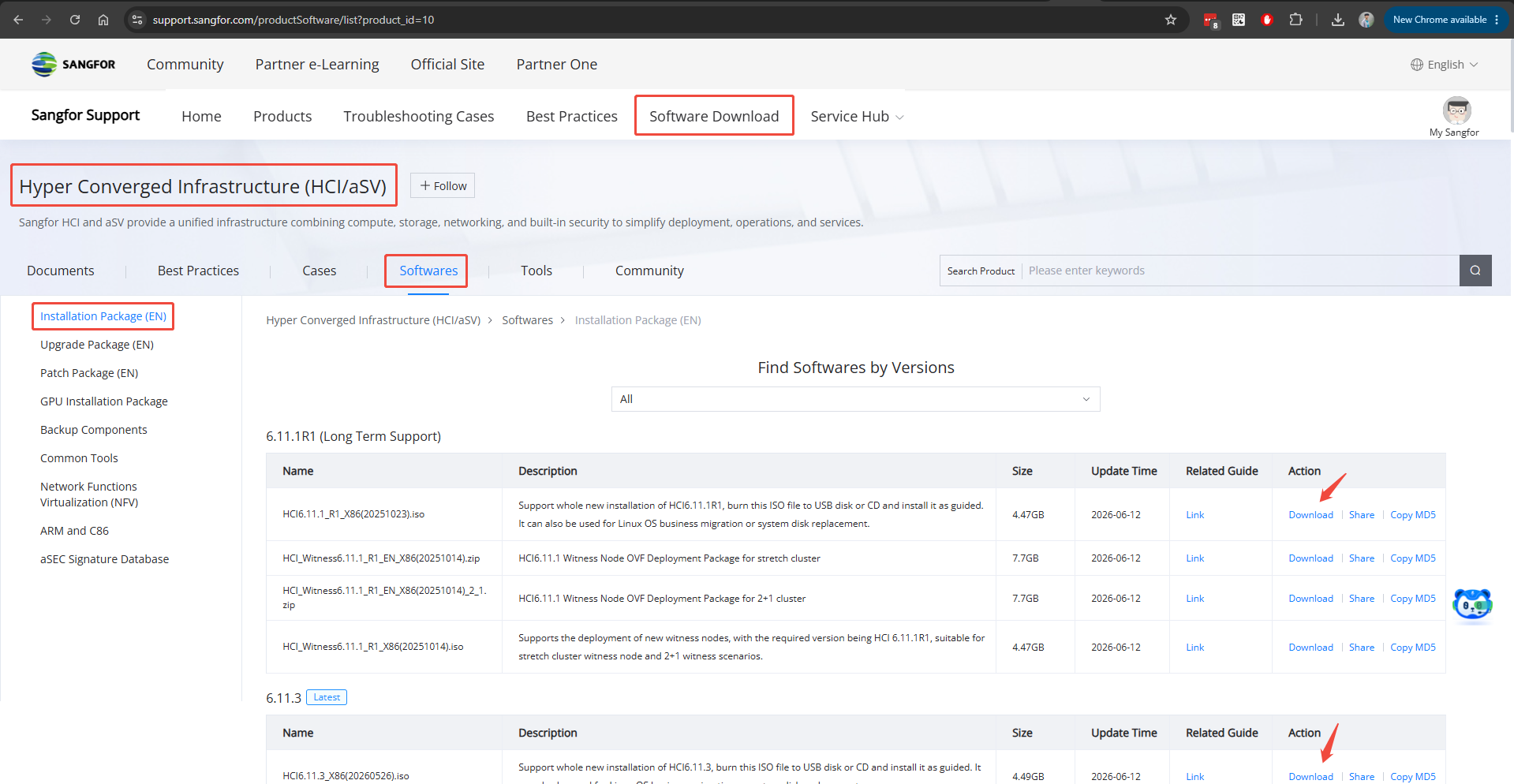Select GPU Installation Package in sidebar
This screenshot has width=1514, height=784.
point(104,401)
